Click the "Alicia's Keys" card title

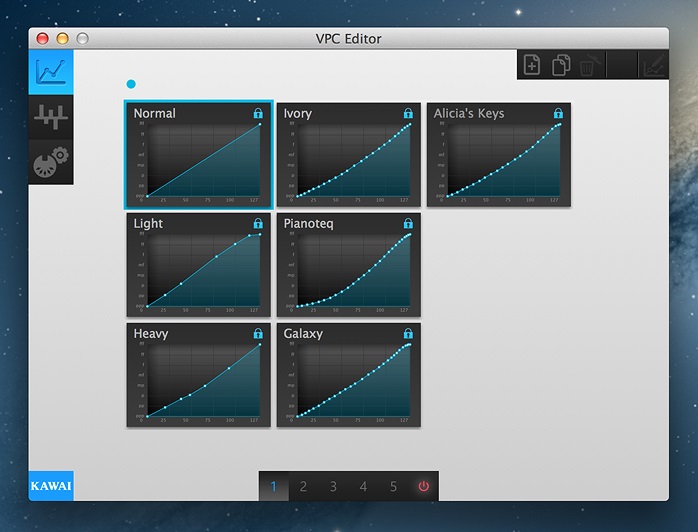pos(469,114)
